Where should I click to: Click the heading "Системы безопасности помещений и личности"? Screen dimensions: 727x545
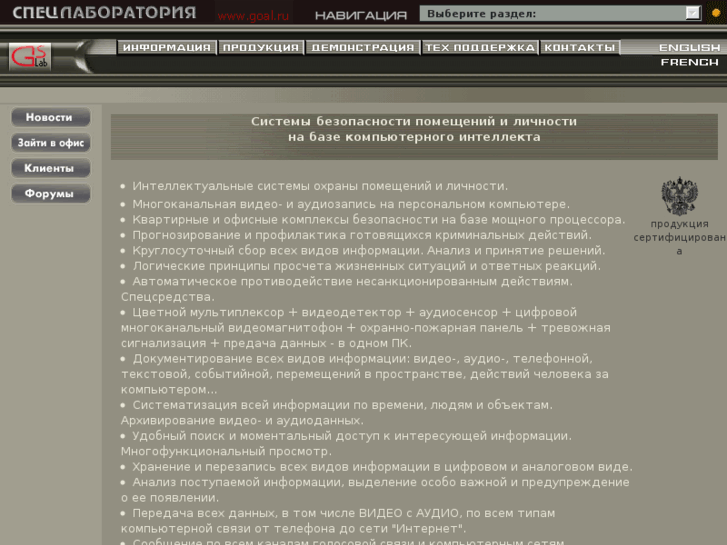pos(414,122)
